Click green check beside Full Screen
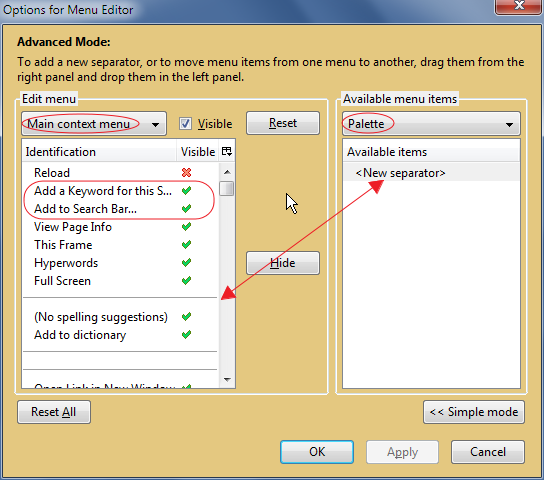Screen dimensions: 544x480 186,281
